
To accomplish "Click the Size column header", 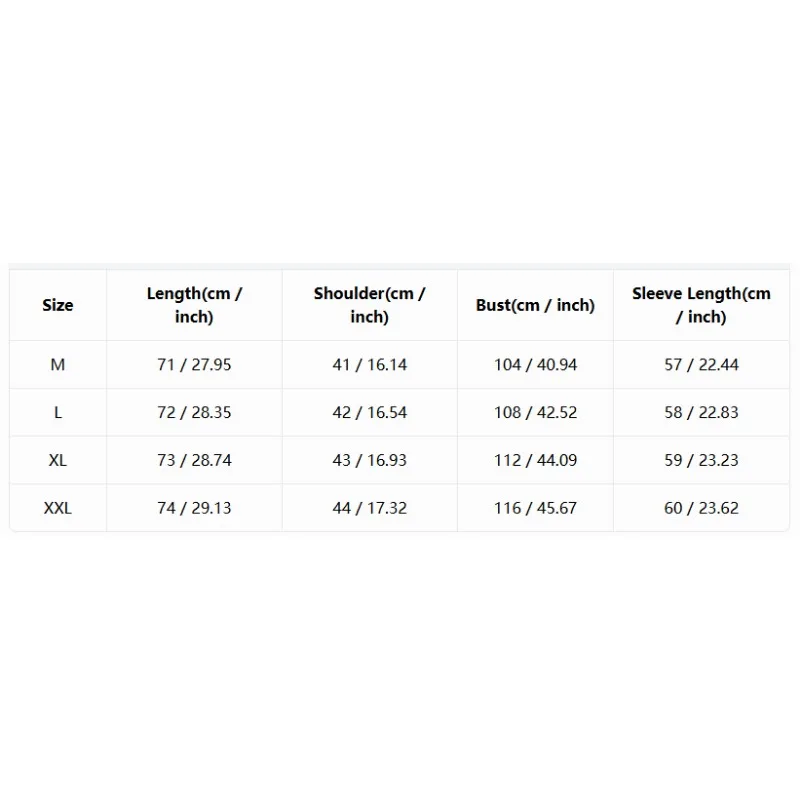I will click(x=58, y=305).
